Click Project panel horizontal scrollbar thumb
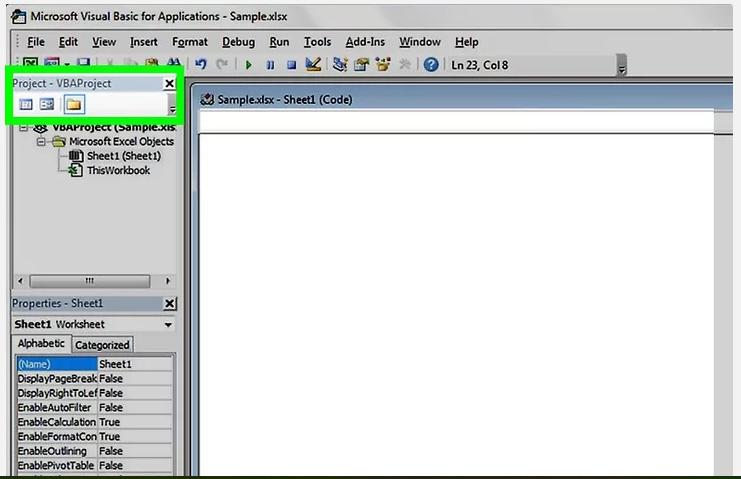The width and height of the screenshot is (741, 479). click(x=89, y=281)
